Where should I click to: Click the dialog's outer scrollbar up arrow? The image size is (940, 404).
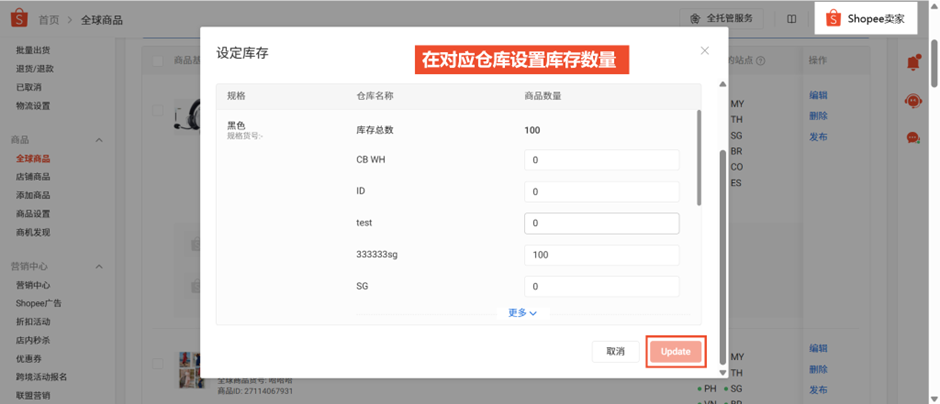tap(722, 84)
